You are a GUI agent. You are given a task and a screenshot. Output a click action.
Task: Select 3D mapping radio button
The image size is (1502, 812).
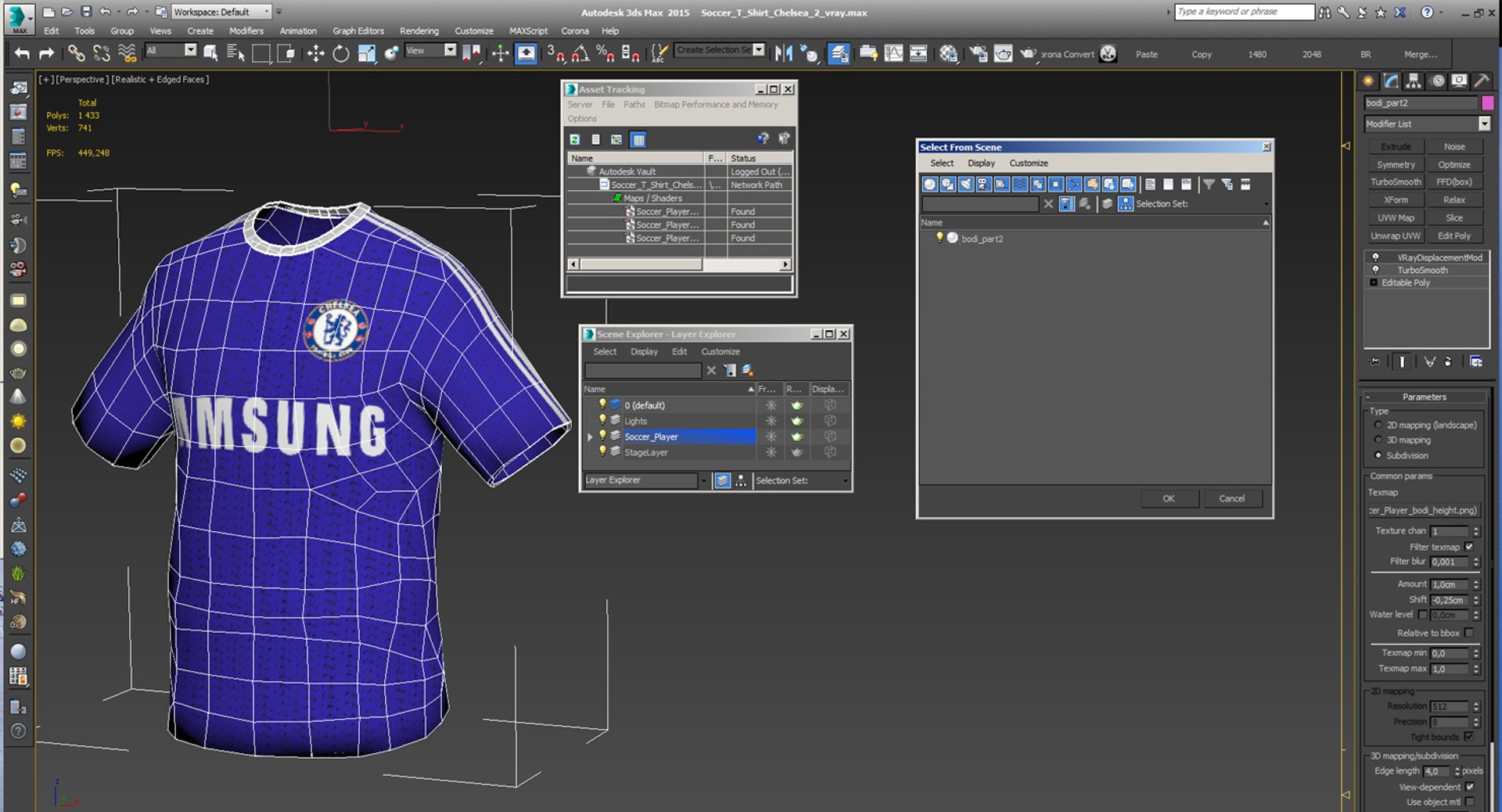click(x=1378, y=440)
